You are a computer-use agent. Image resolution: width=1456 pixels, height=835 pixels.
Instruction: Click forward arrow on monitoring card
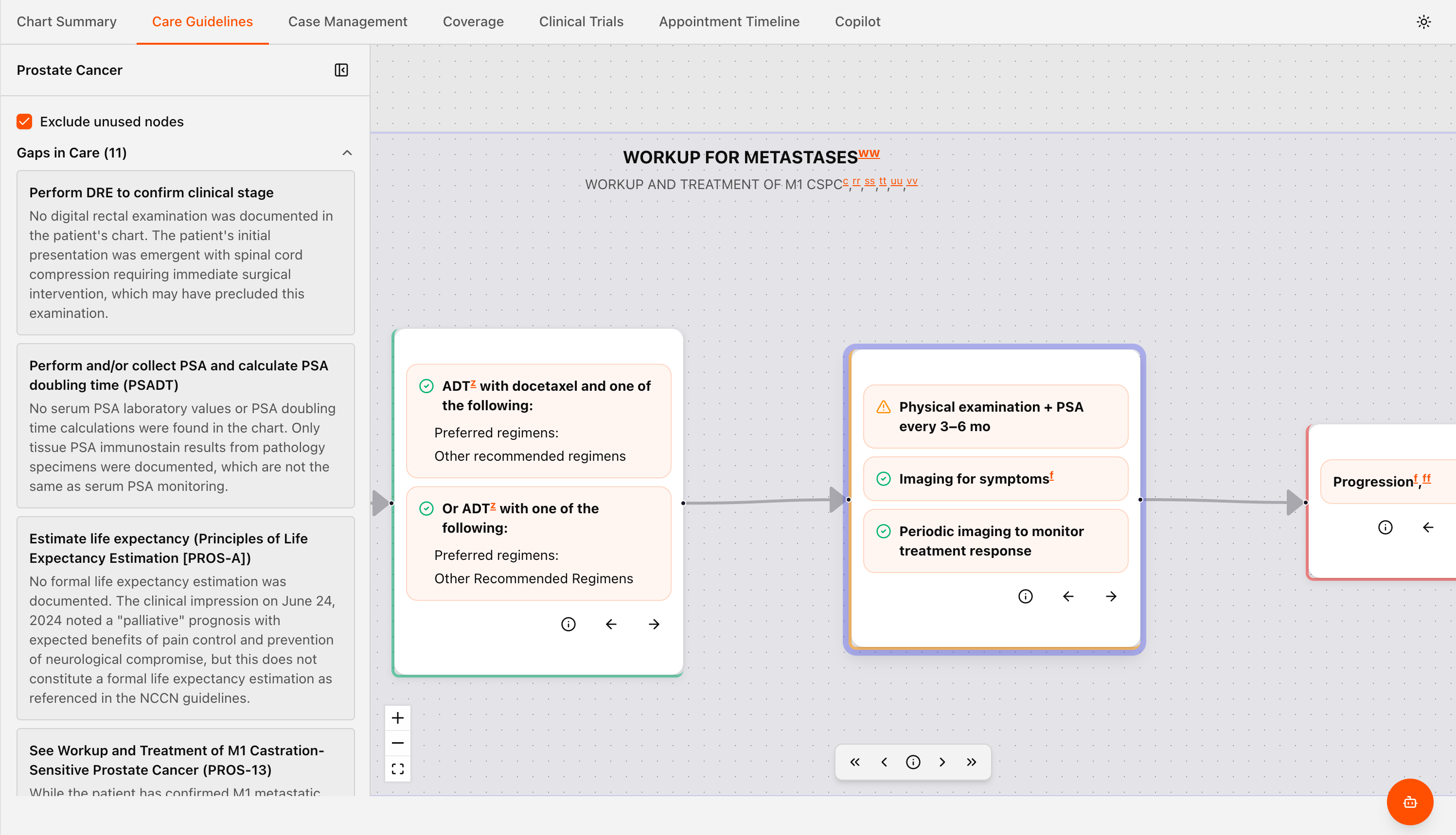pyautogui.click(x=1111, y=596)
